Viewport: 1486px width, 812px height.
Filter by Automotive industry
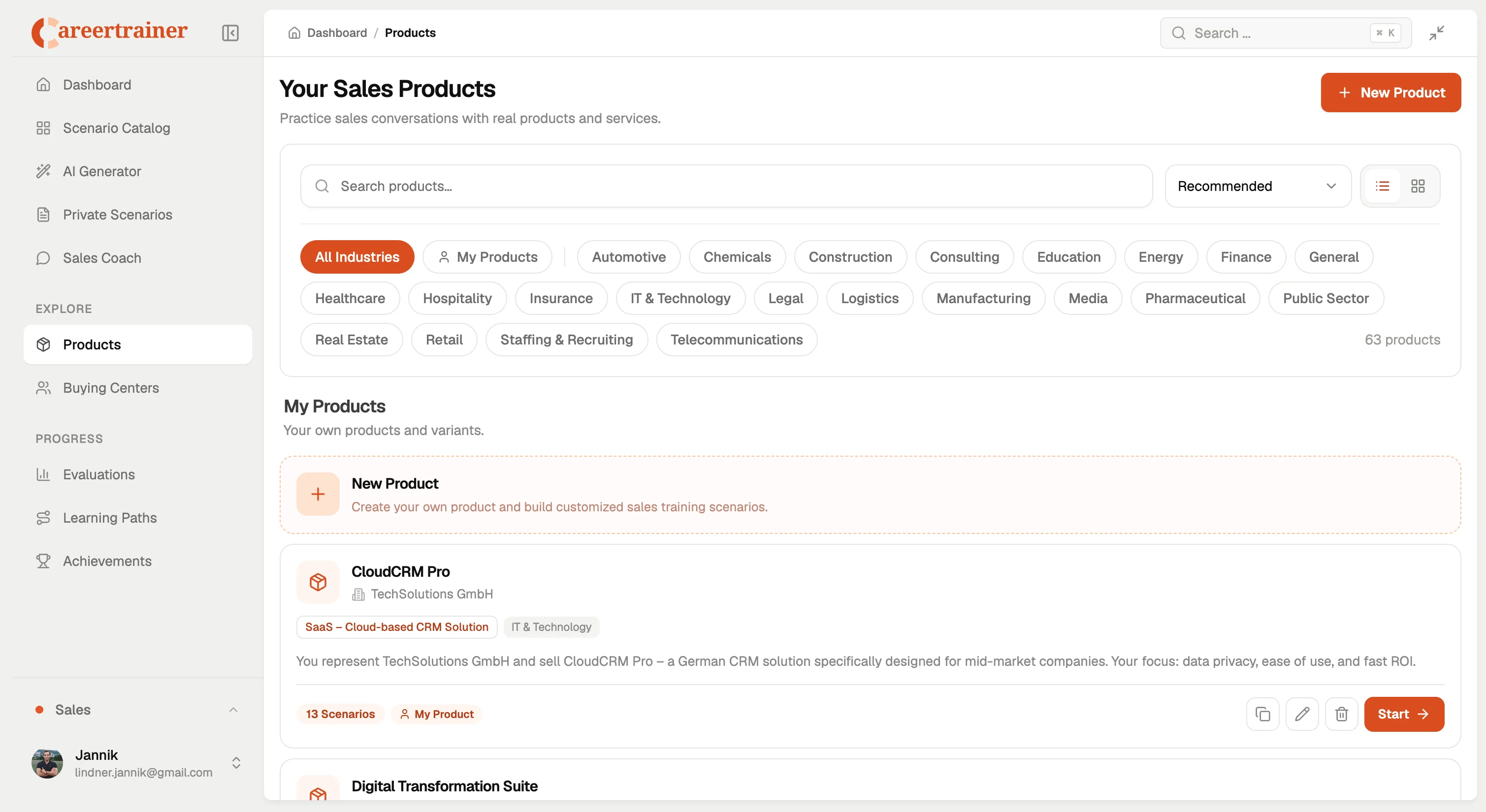(x=628, y=256)
